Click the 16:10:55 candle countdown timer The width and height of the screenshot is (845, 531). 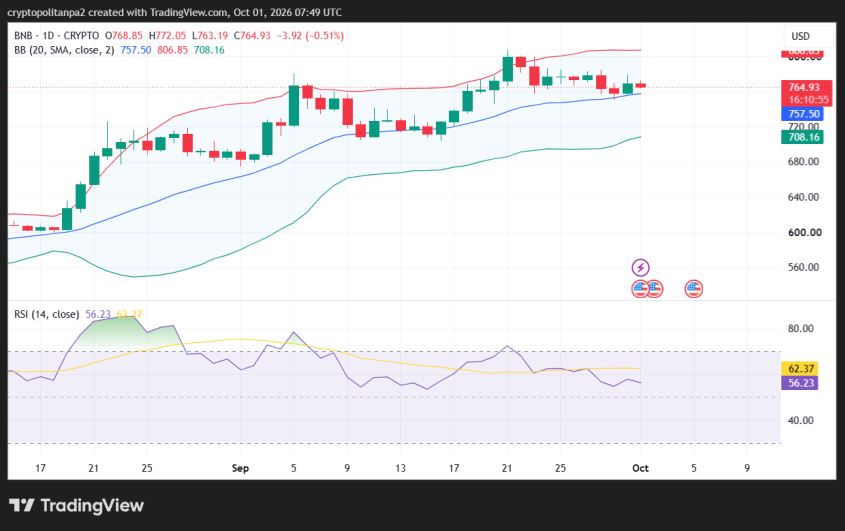click(808, 100)
